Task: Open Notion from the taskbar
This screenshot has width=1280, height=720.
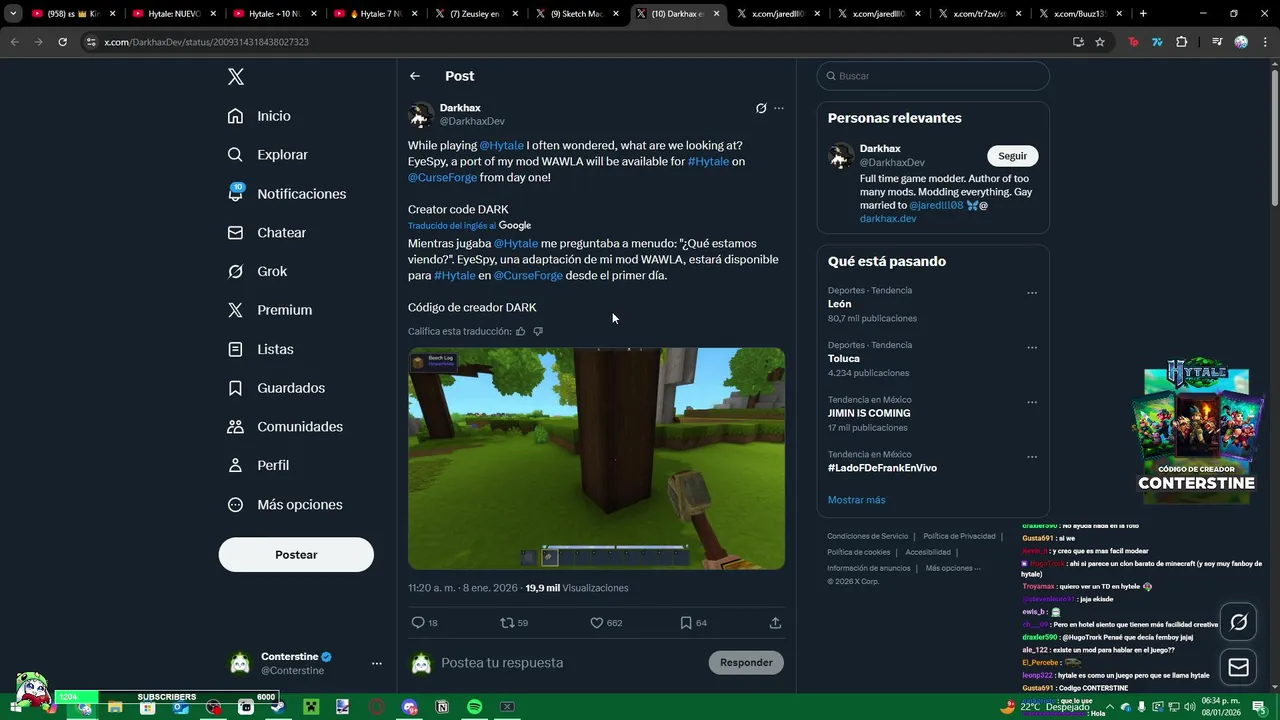Action: pos(442,707)
